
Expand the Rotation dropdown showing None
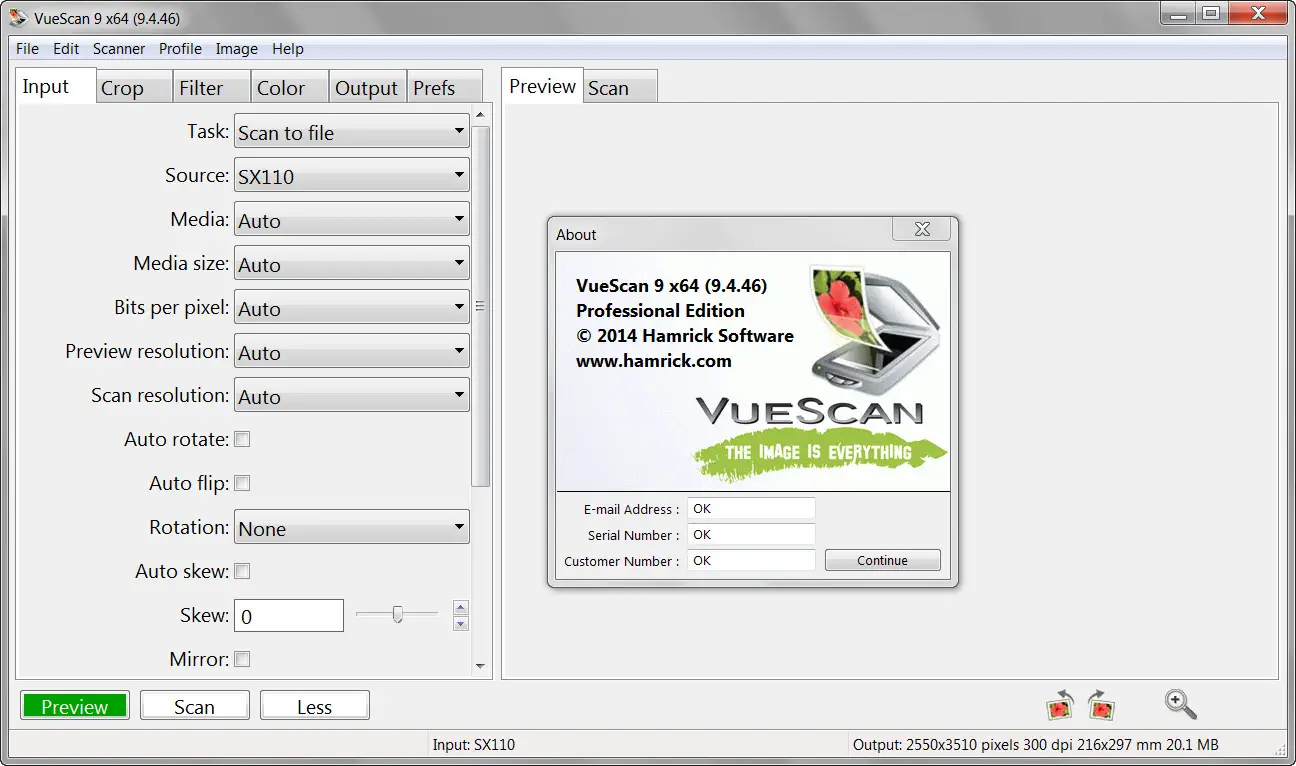[x=352, y=528]
